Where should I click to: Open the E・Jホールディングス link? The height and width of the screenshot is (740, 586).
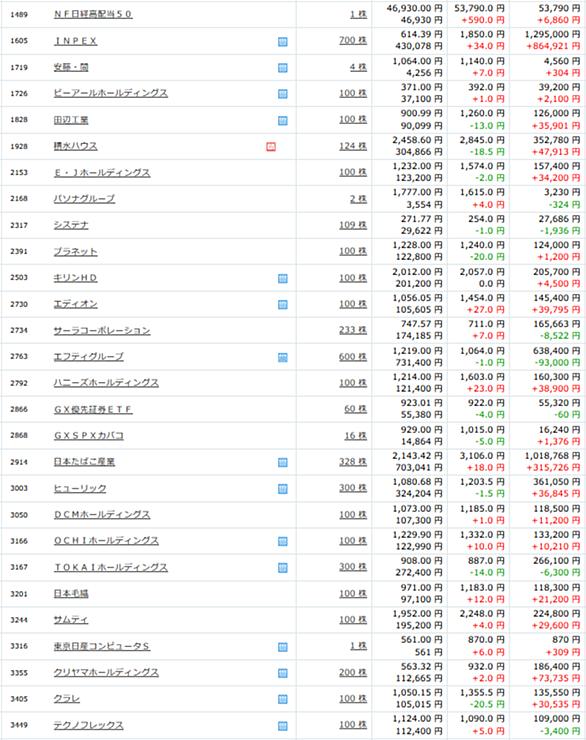click(102, 173)
